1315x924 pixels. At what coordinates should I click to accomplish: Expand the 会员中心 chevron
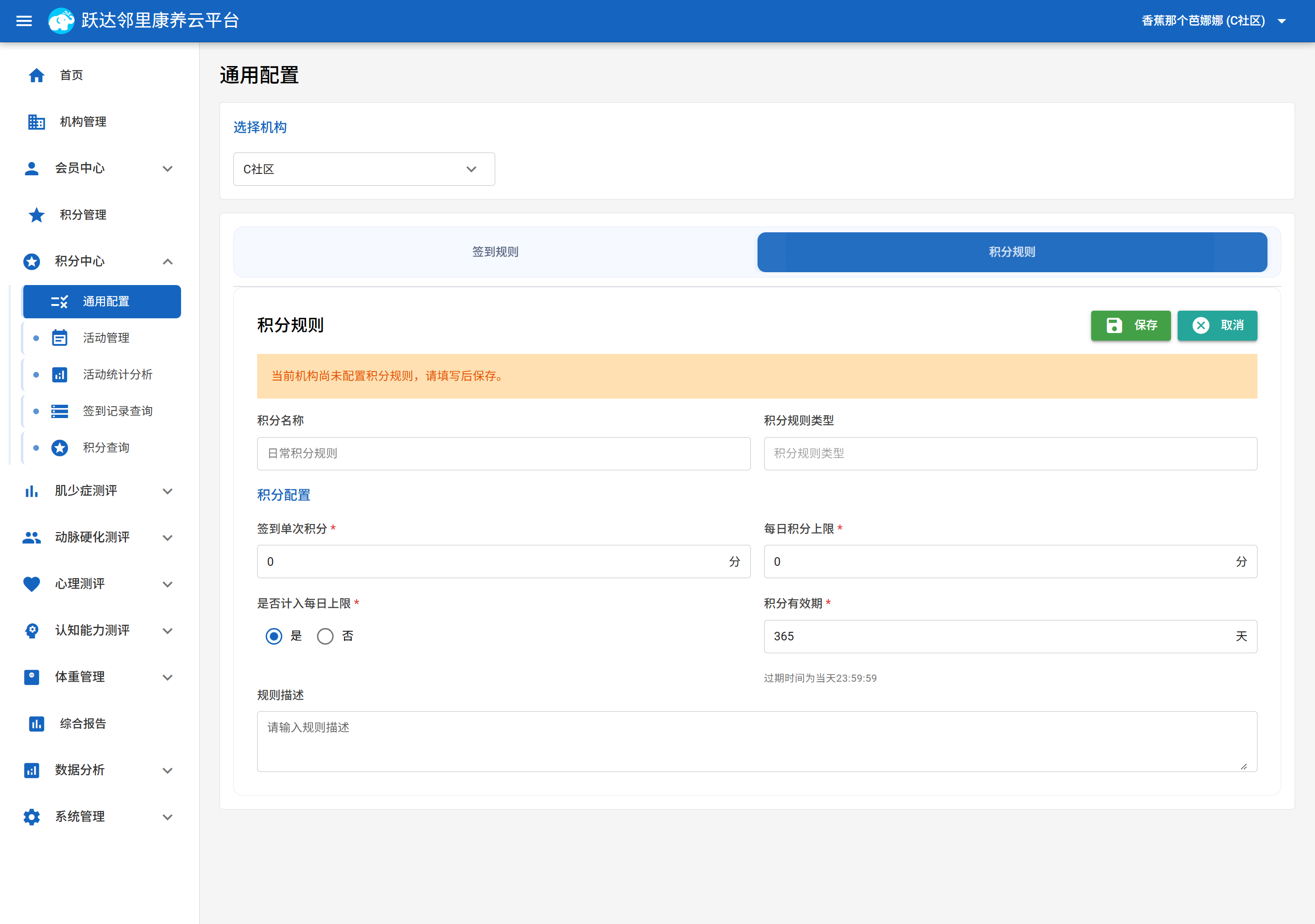tap(167, 168)
